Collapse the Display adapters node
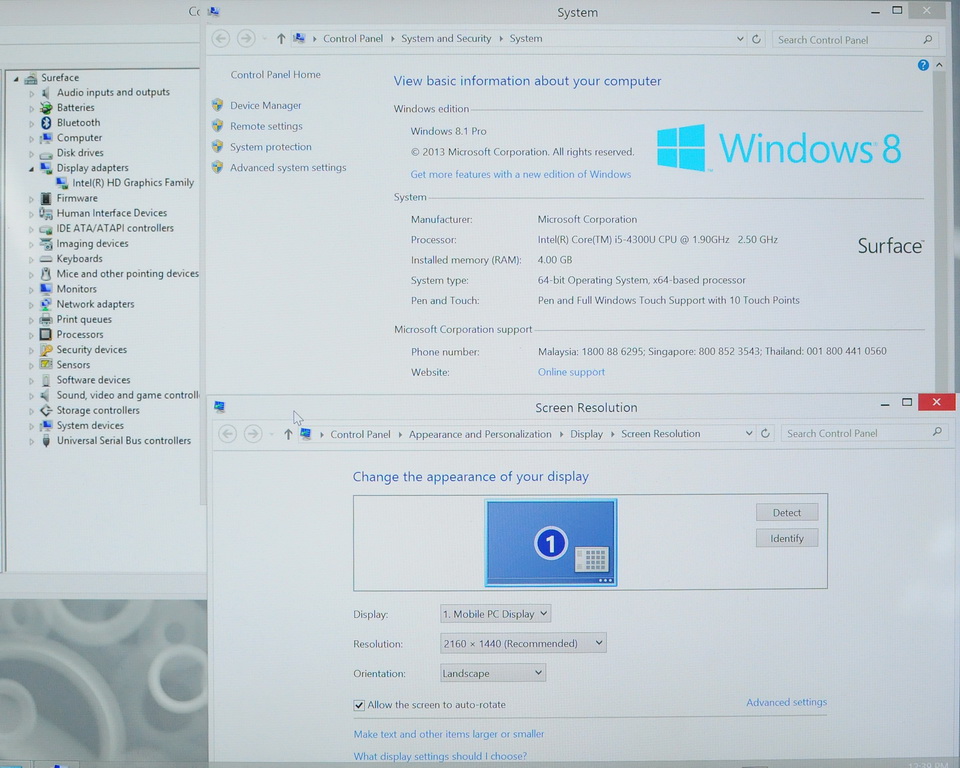960x768 pixels. pyautogui.click(x=31, y=168)
